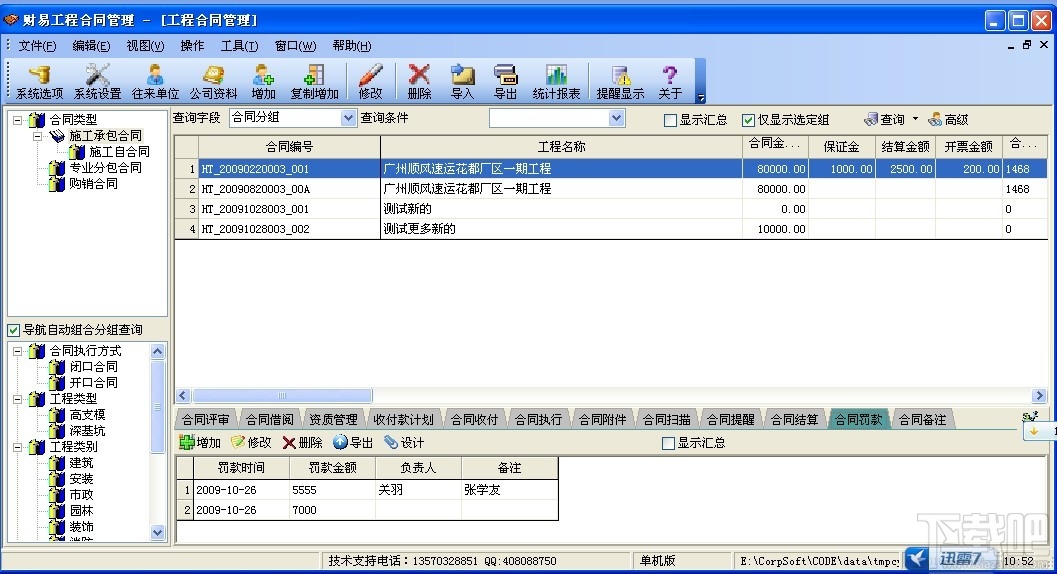Click the 增加 button in penalty panel
This screenshot has width=1057, height=574.
coord(200,442)
